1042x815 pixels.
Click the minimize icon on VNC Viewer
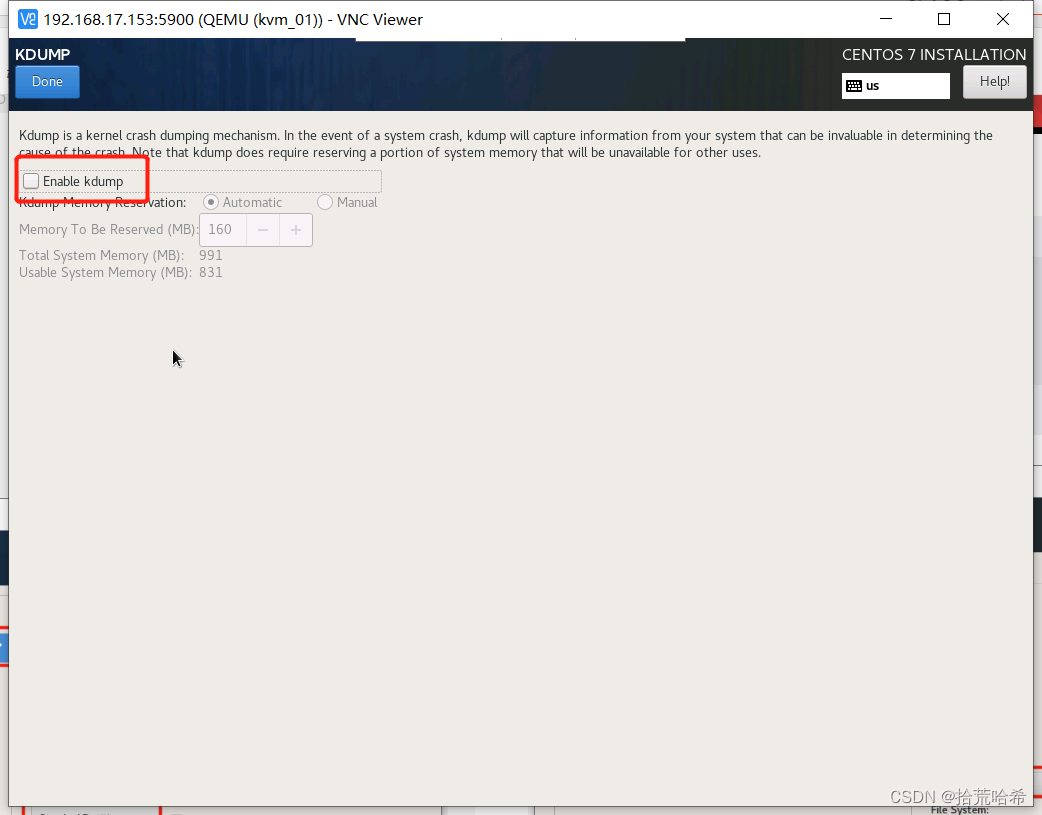point(885,18)
